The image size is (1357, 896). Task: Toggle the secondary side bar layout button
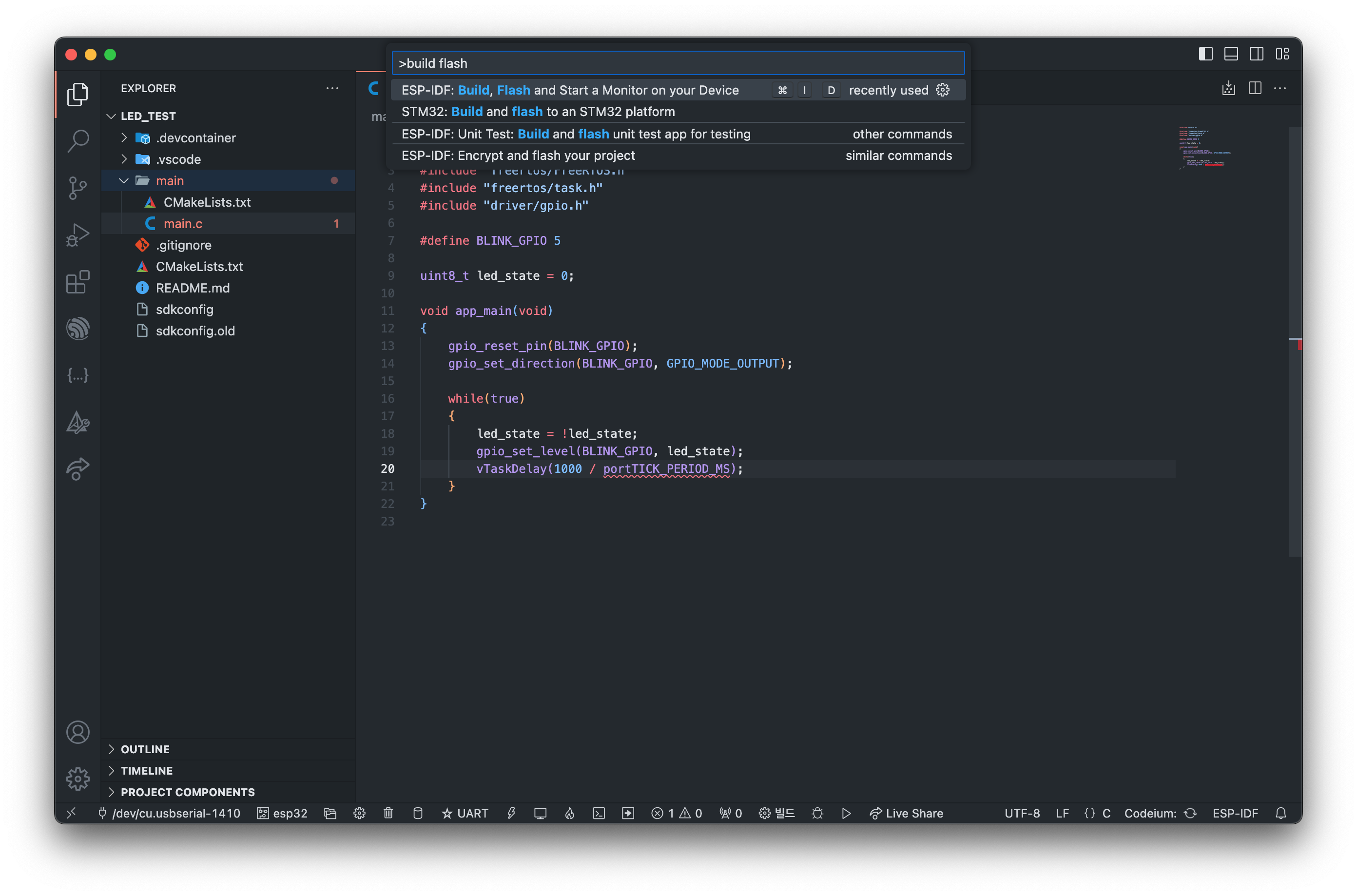pyautogui.click(x=1257, y=54)
